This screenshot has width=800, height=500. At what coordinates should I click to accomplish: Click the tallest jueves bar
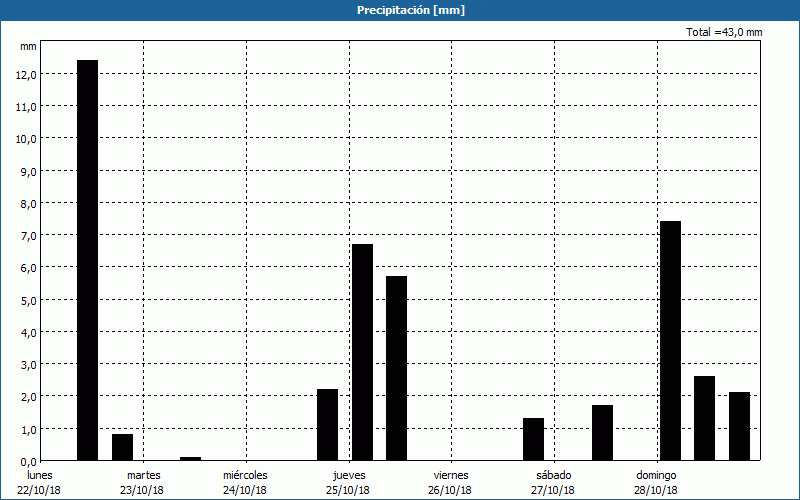click(x=362, y=352)
